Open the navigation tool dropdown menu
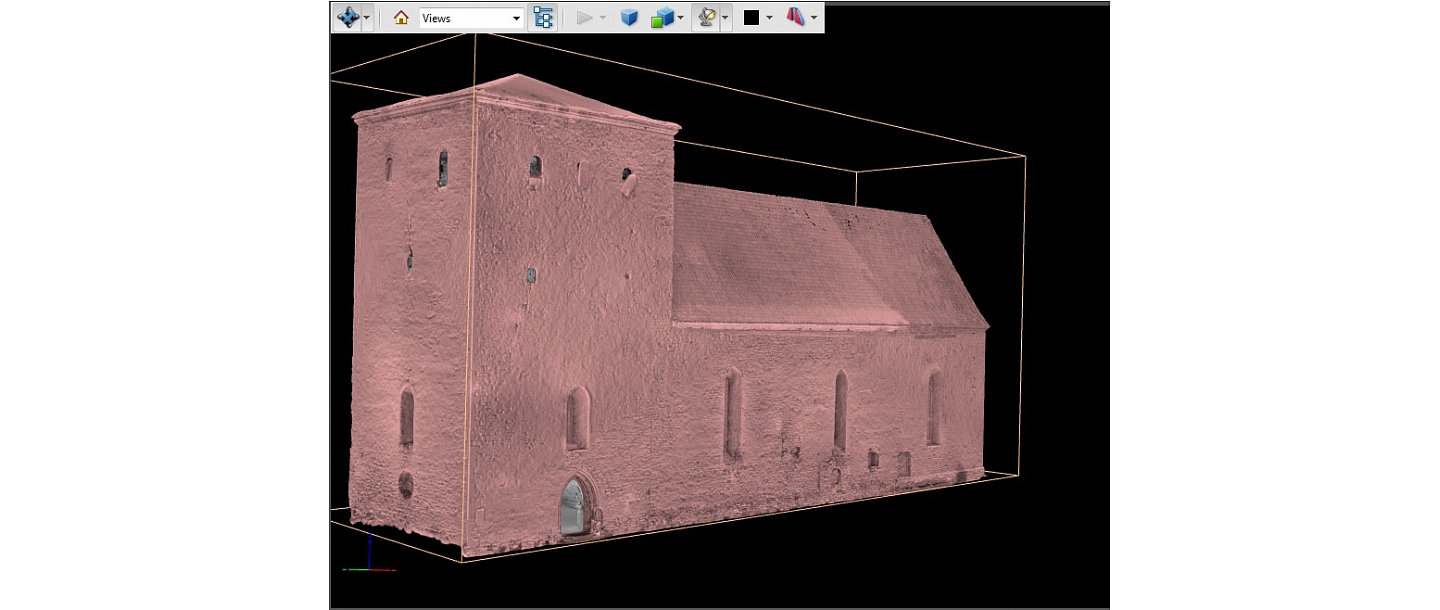 [x=366, y=16]
